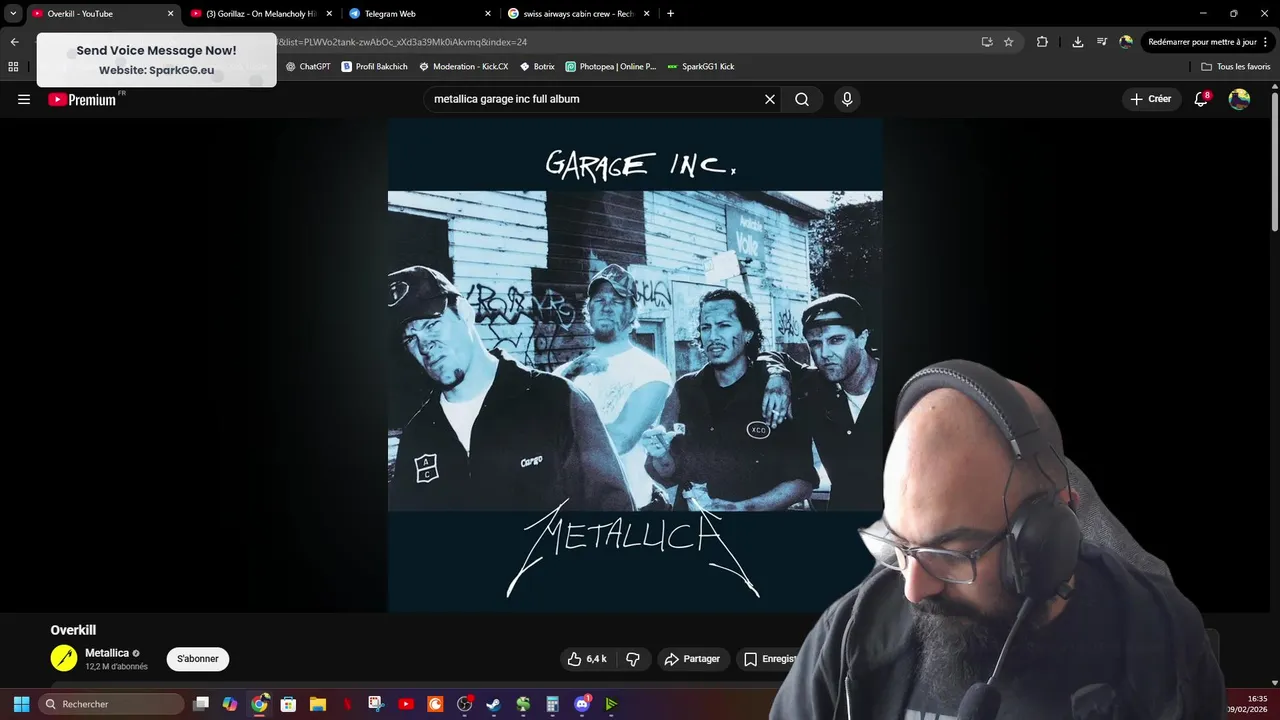This screenshot has width=1280, height=720.
Task: Open the Moderation - Kick.CX bookmark
Action: point(464,67)
